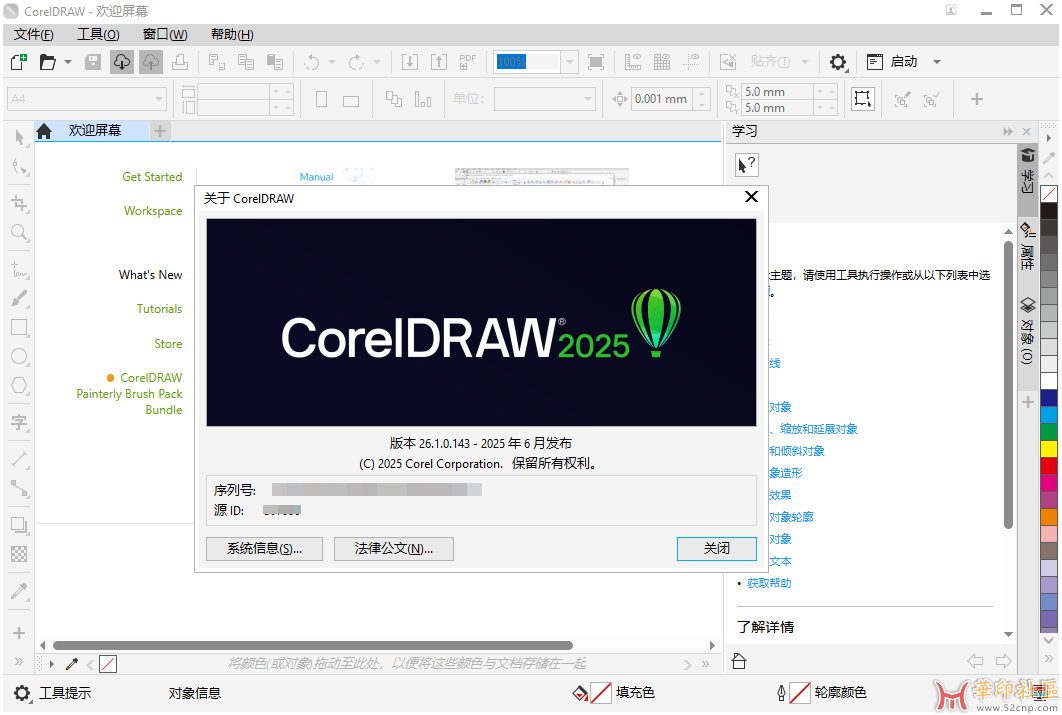This screenshot has height=715, width=1062.
Task: Click the 系统信息 button
Action: (264, 548)
